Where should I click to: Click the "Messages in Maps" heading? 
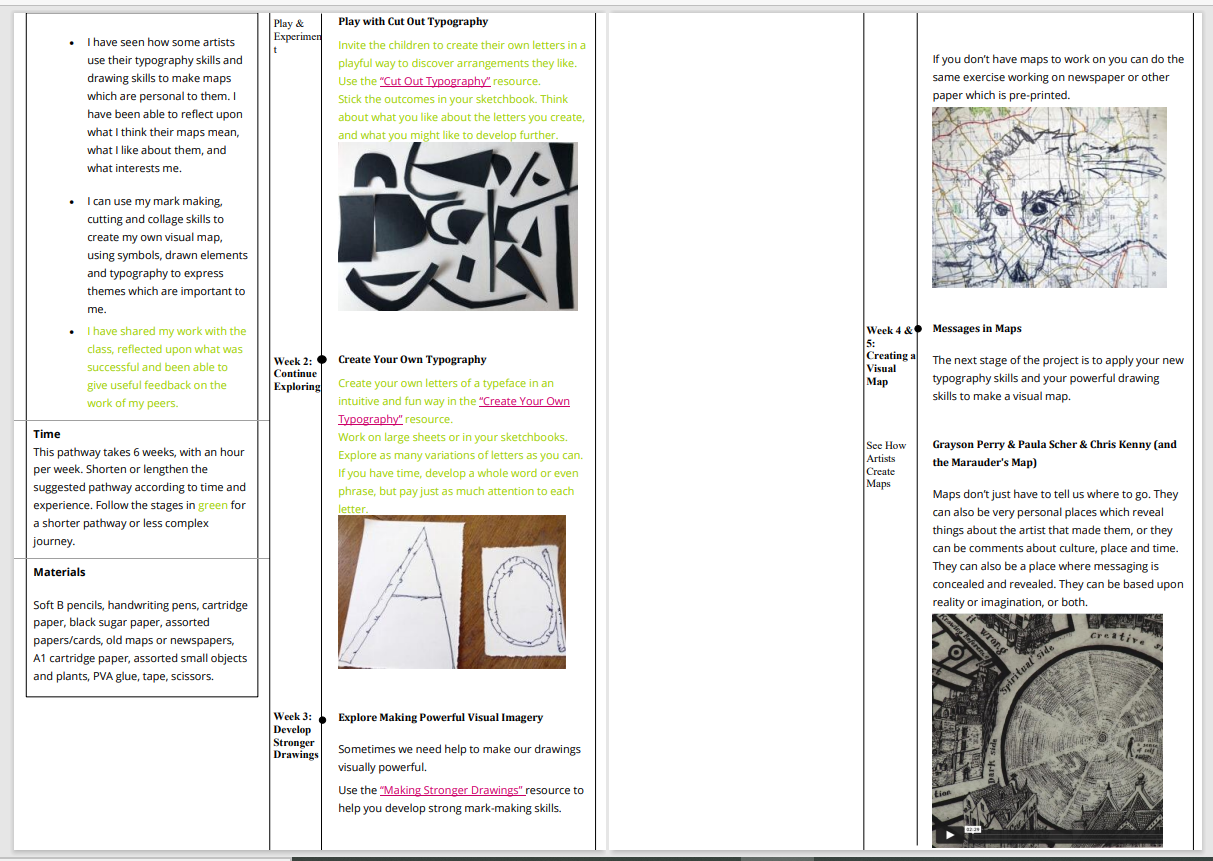[976, 329]
